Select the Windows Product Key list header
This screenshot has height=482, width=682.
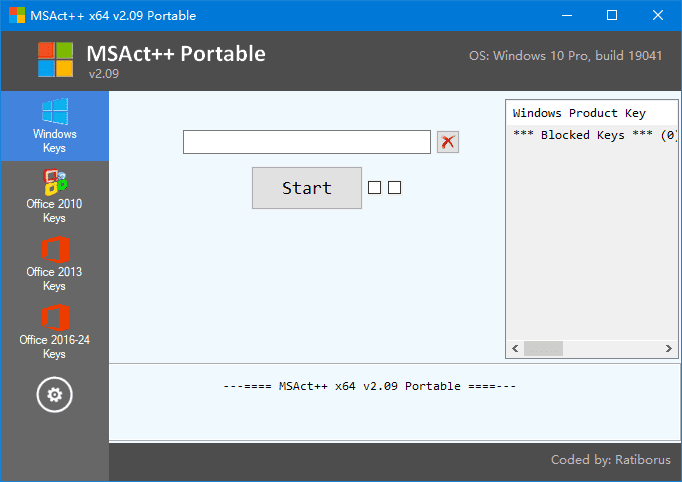coord(579,113)
